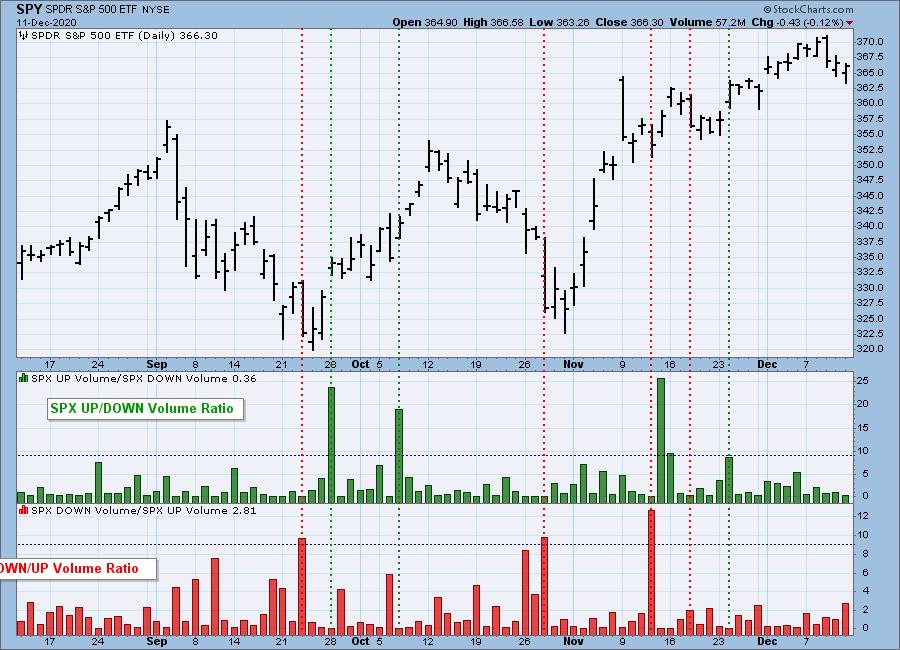
Task: Click the tallest red bar in DOWN/UP ratio panel
Action: (651, 572)
